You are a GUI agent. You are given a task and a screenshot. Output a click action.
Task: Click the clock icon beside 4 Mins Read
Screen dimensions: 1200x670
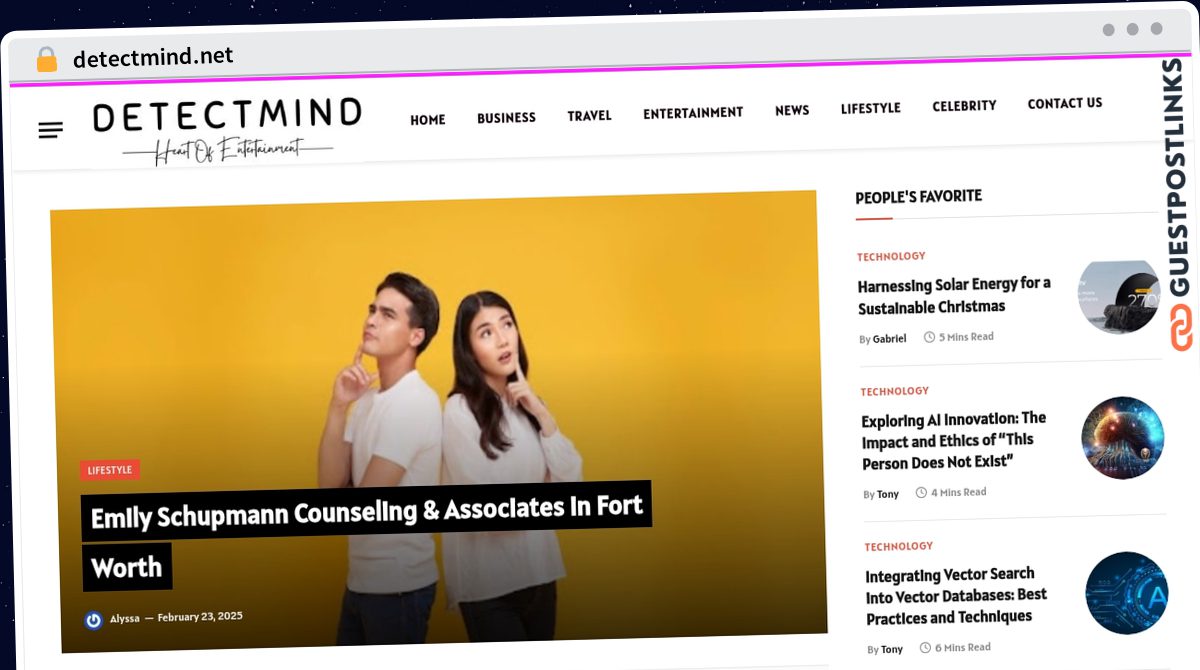[921, 492]
